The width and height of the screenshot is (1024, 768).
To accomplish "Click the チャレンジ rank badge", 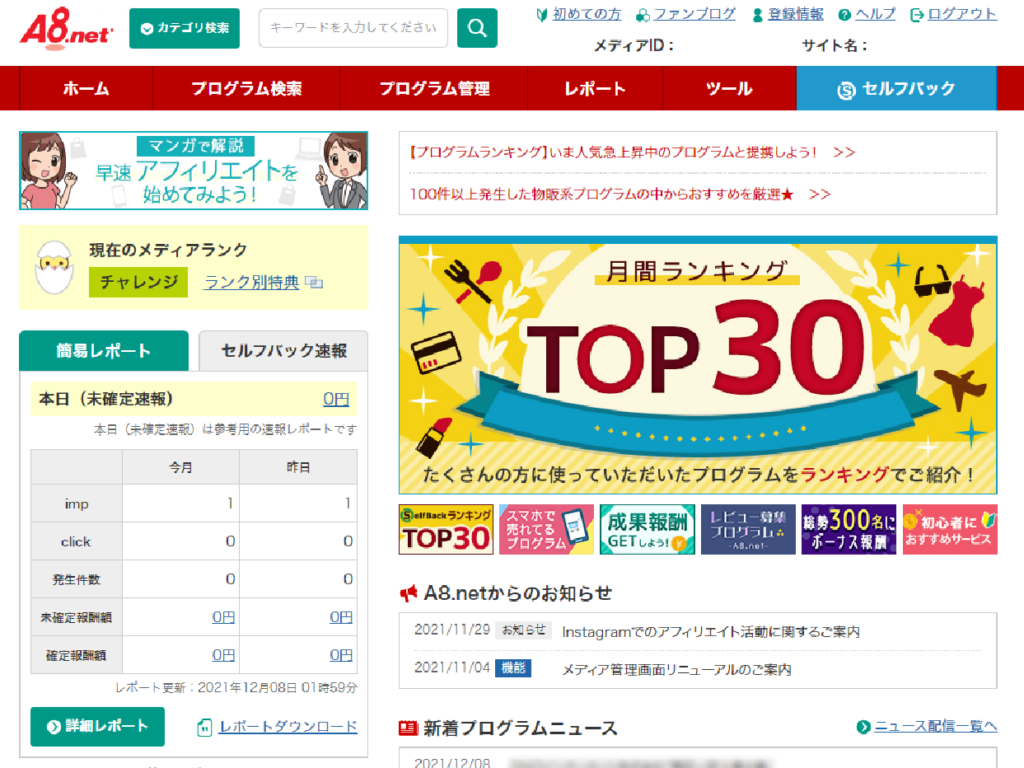I will (x=138, y=282).
